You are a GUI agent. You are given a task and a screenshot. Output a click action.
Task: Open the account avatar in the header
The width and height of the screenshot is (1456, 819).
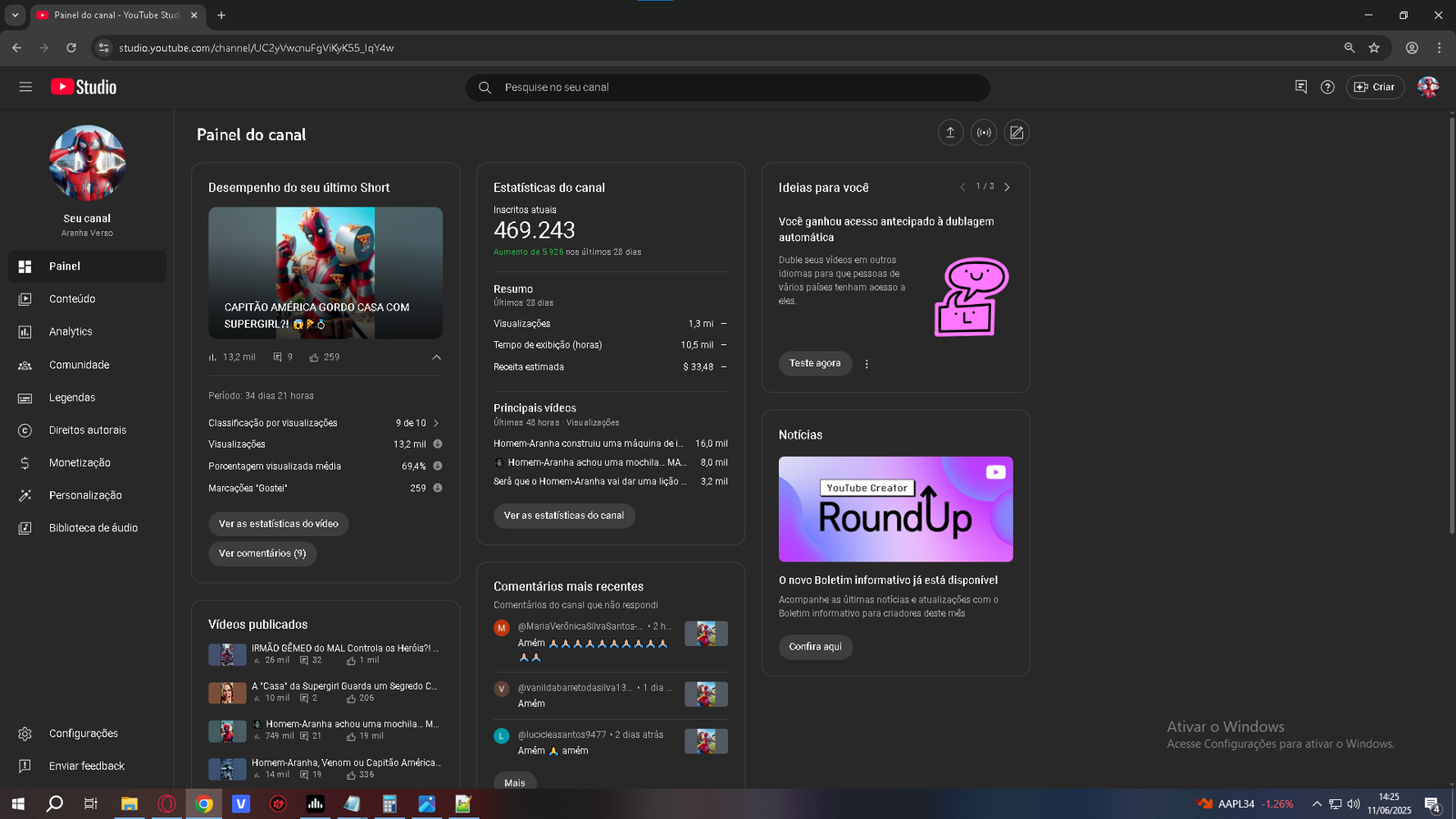(x=1428, y=87)
